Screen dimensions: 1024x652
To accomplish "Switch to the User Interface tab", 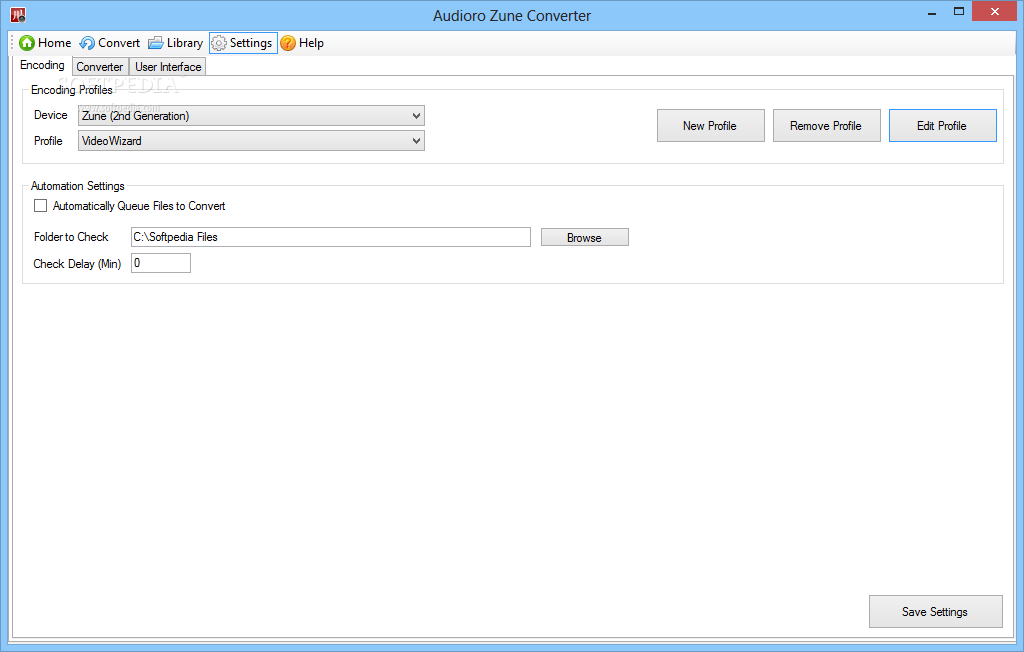I will pos(168,67).
